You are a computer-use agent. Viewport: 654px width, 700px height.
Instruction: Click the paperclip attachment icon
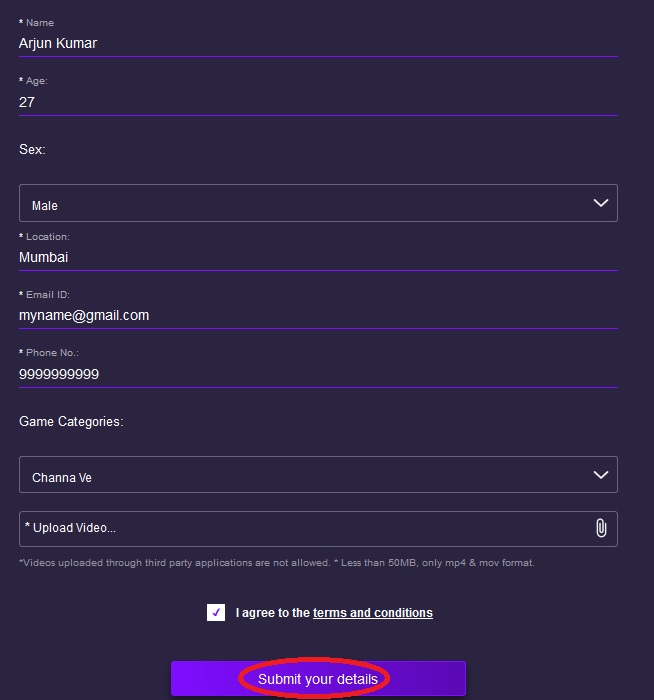coord(601,528)
